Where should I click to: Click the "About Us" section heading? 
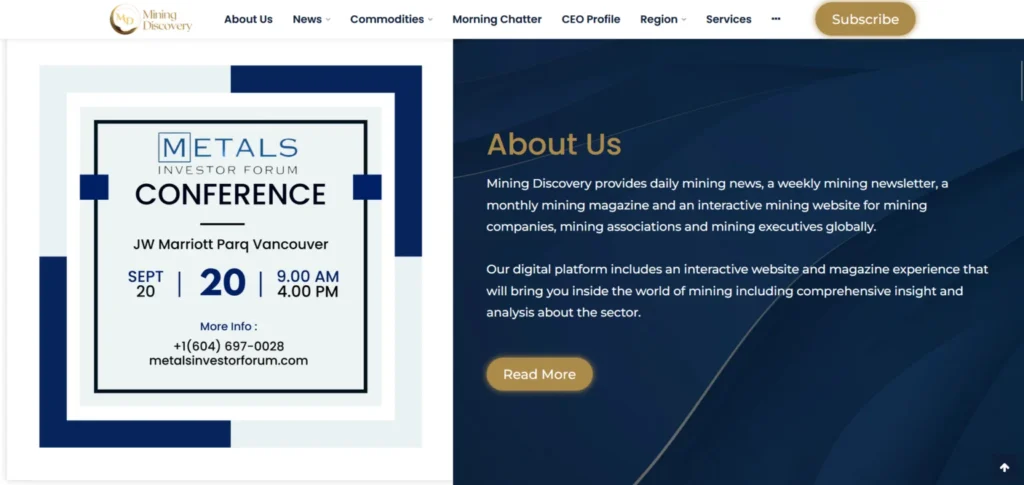554,144
